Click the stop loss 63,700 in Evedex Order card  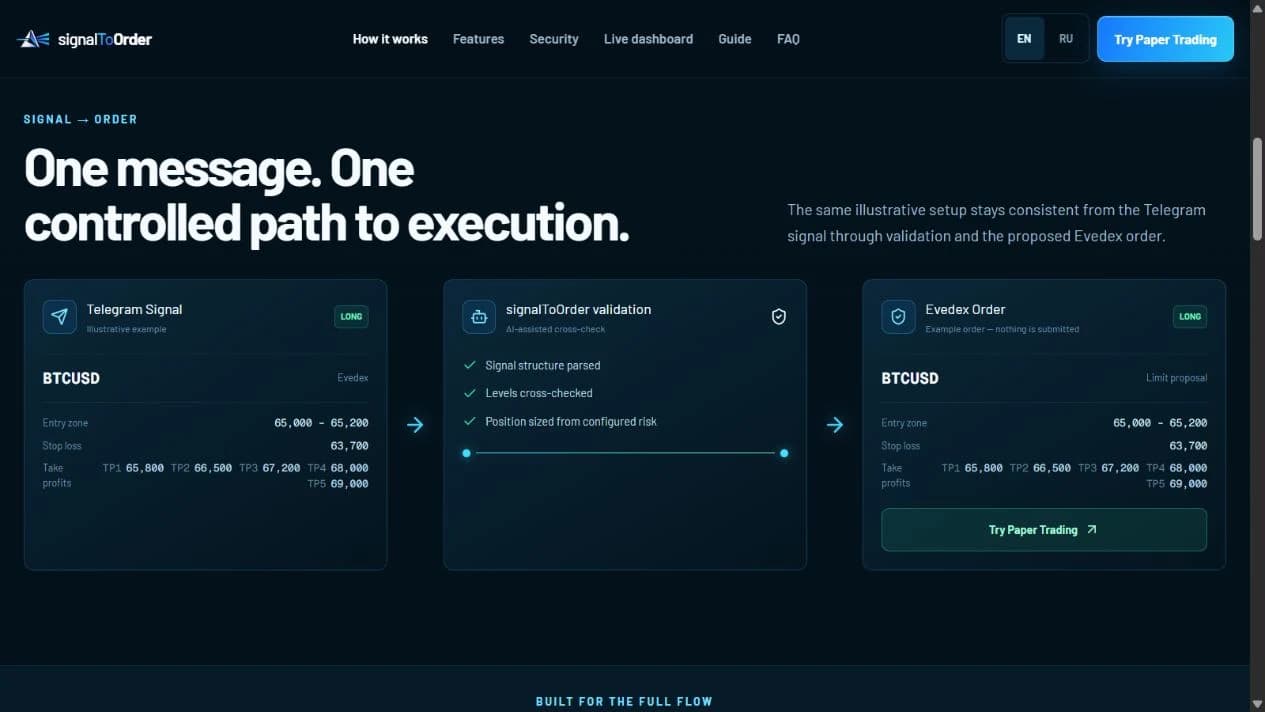[1188, 446]
